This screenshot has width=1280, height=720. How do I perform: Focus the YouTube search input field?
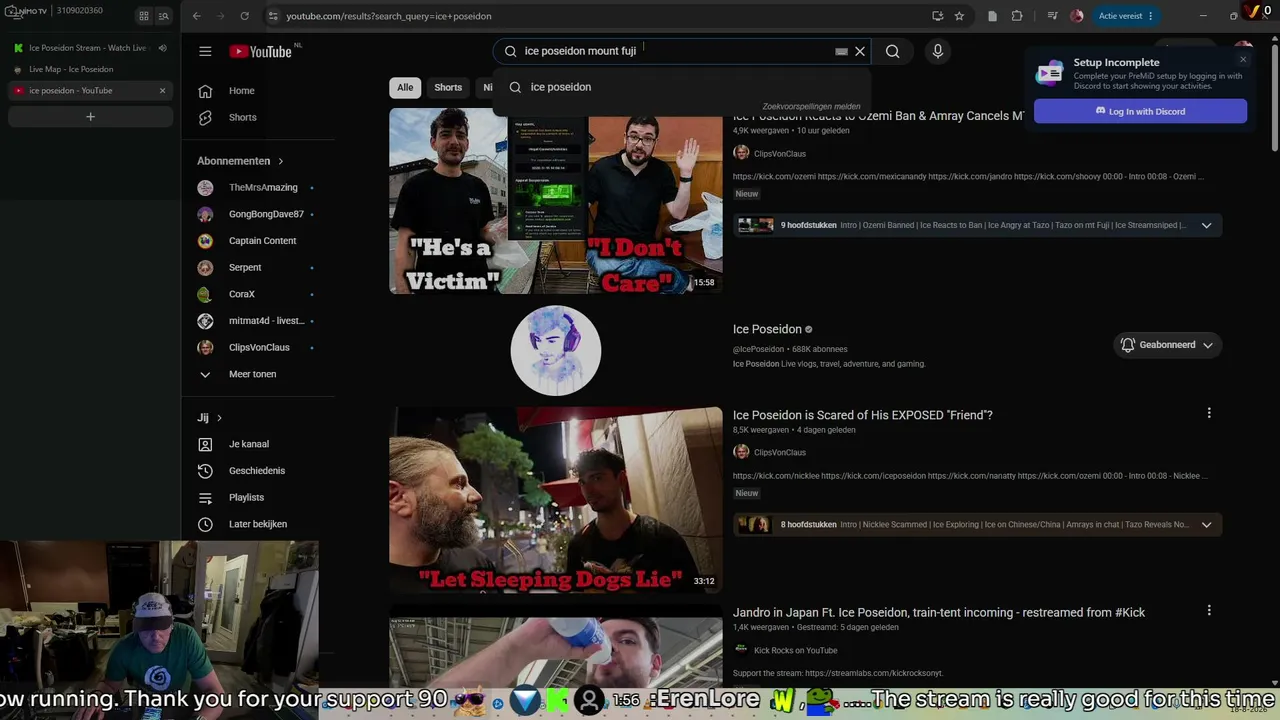[x=680, y=51]
